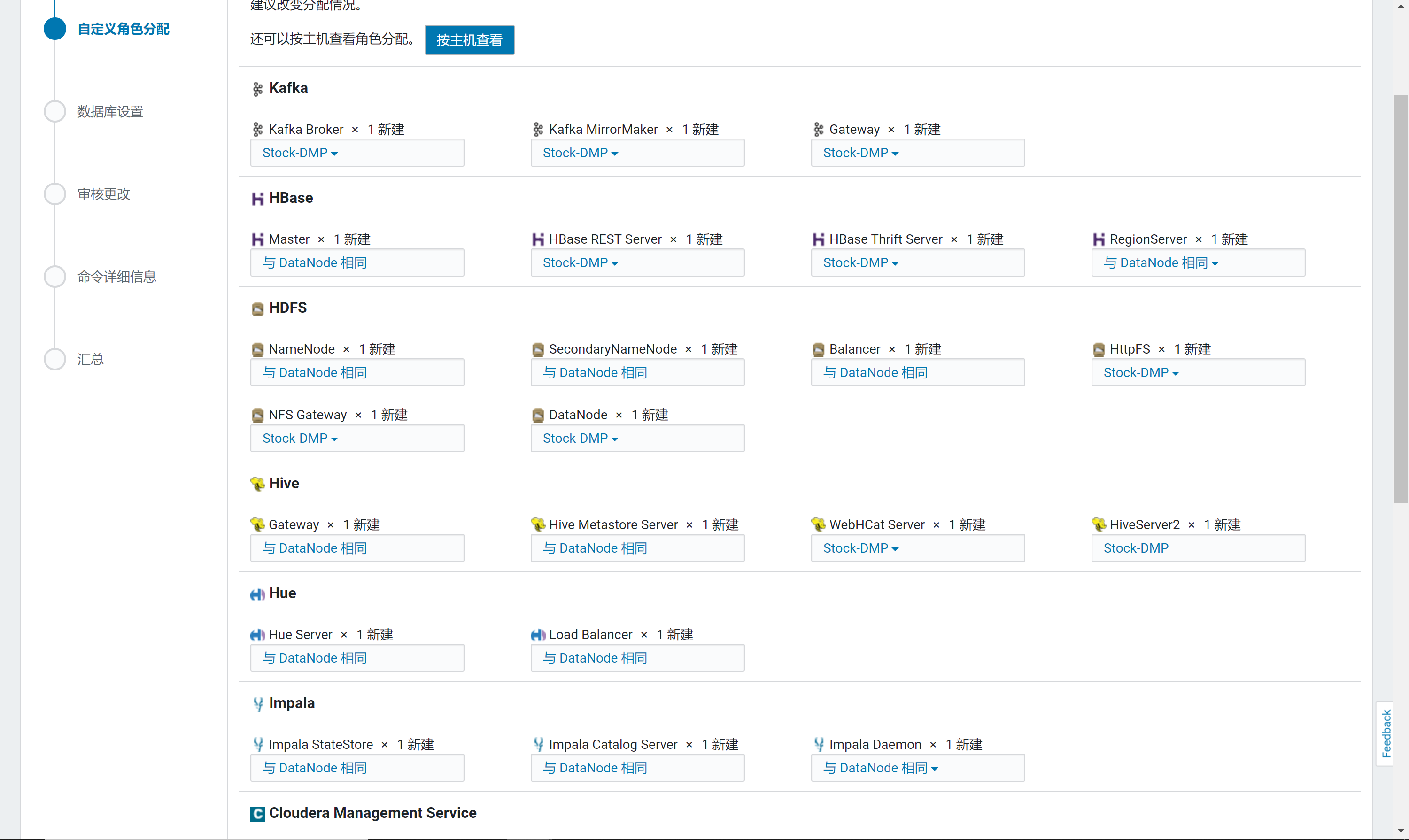Viewport: 1409px width, 840px height.
Task: Click the SecondaryNameNode role icon
Action: pyautogui.click(x=538, y=350)
